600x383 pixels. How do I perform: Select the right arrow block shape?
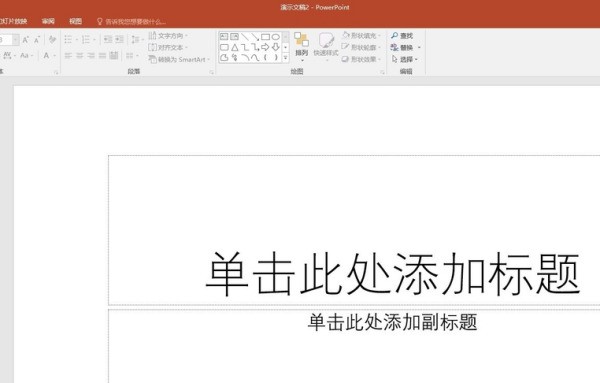click(x=265, y=47)
